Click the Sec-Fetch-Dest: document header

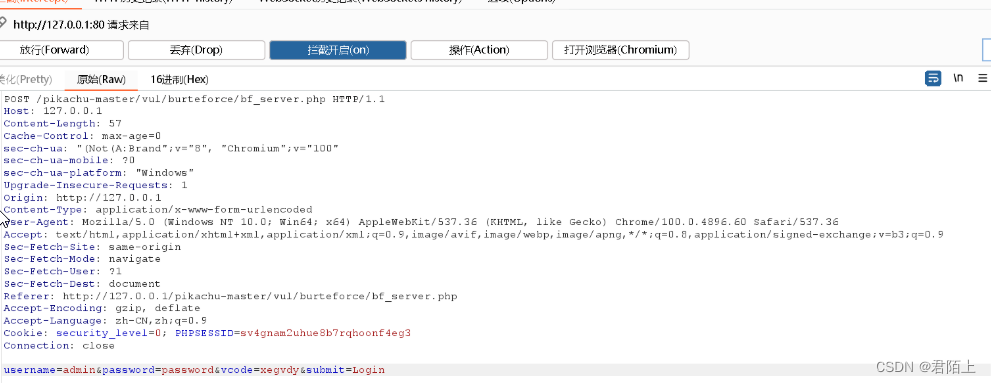pyautogui.click(x=82, y=284)
